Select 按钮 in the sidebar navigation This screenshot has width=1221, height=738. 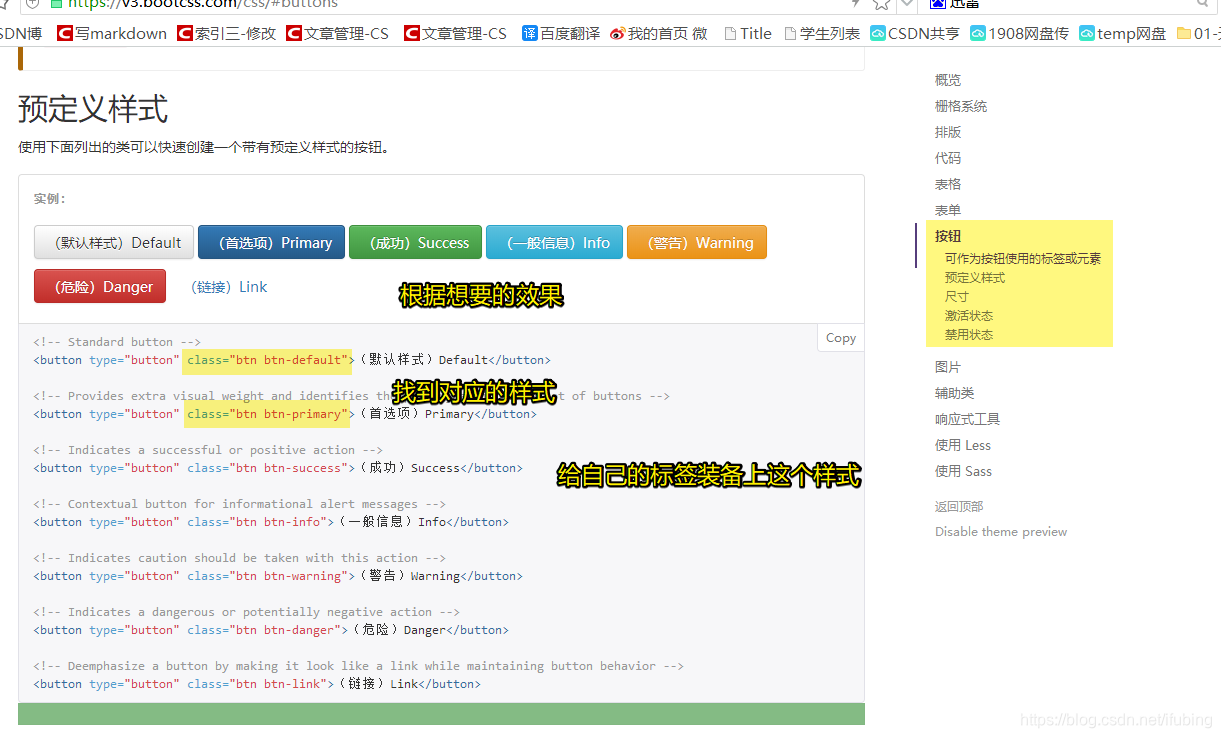pos(948,236)
